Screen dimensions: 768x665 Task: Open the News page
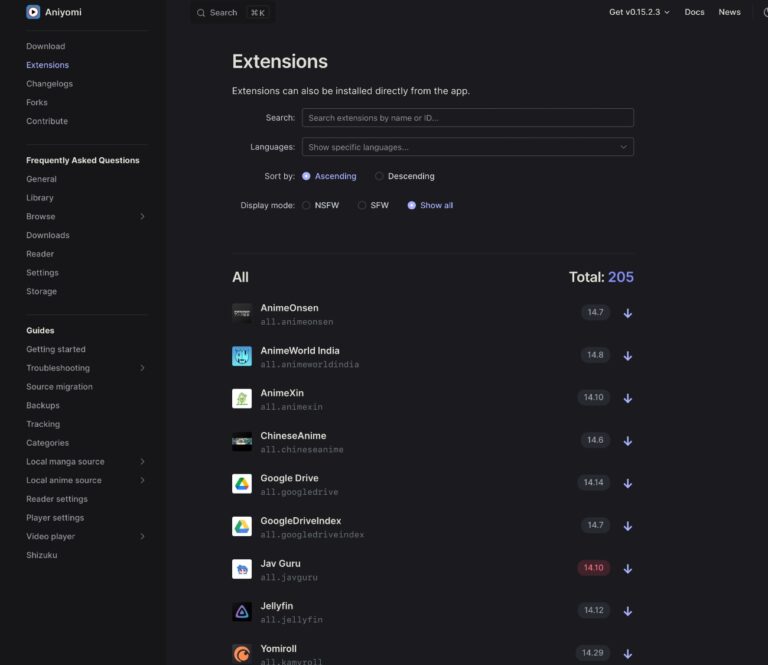pos(729,12)
